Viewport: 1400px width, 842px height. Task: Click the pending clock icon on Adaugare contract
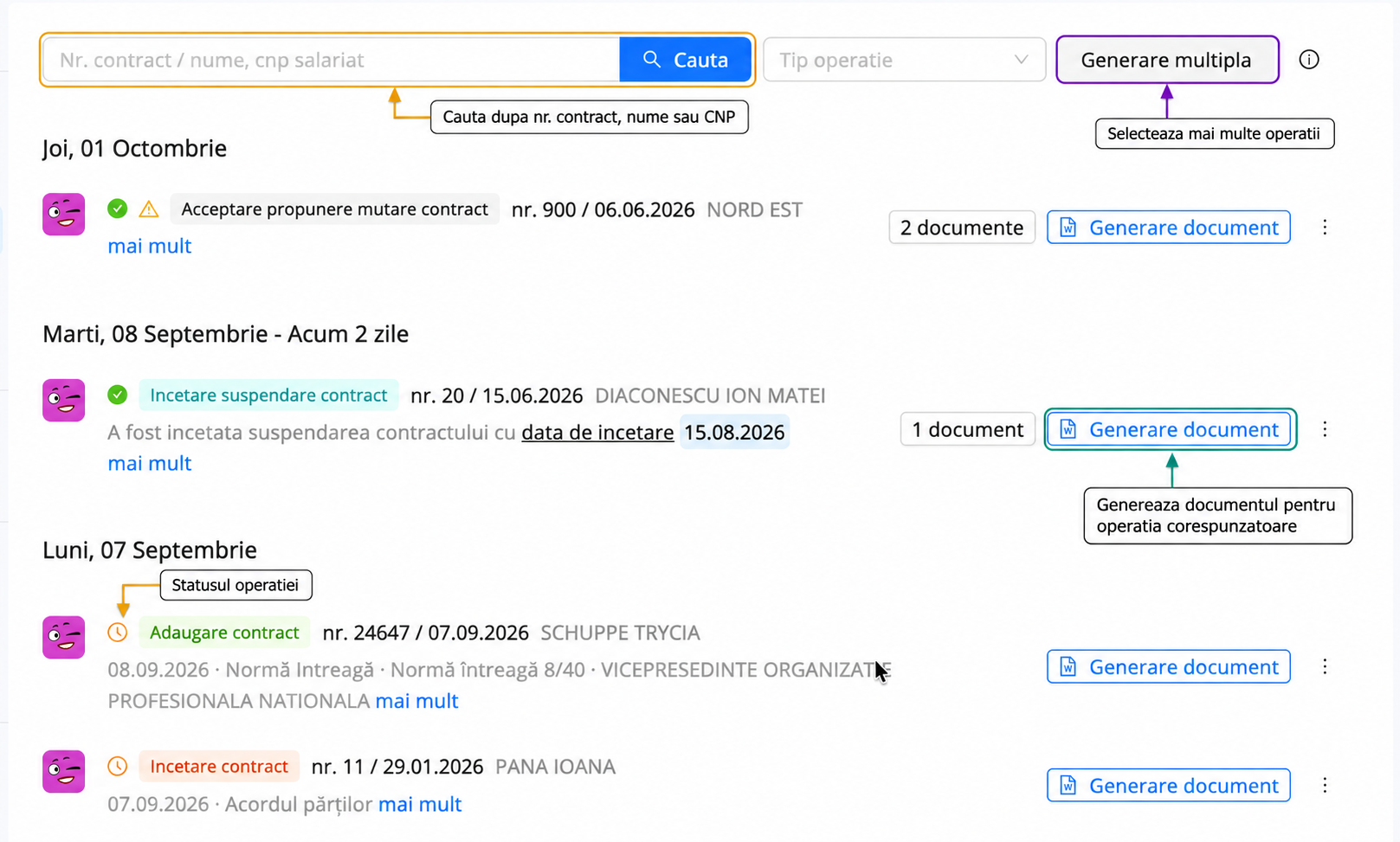click(118, 633)
